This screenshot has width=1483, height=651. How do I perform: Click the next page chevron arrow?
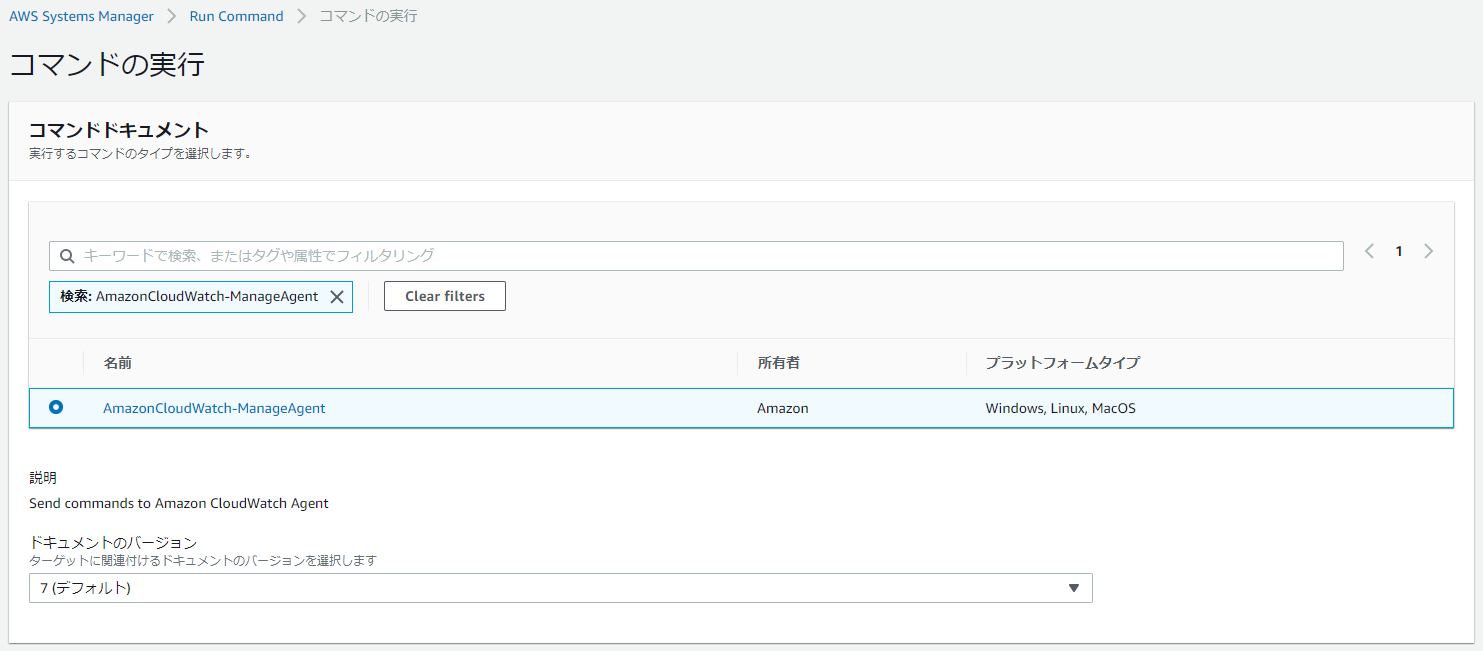[x=1429, y=251]
